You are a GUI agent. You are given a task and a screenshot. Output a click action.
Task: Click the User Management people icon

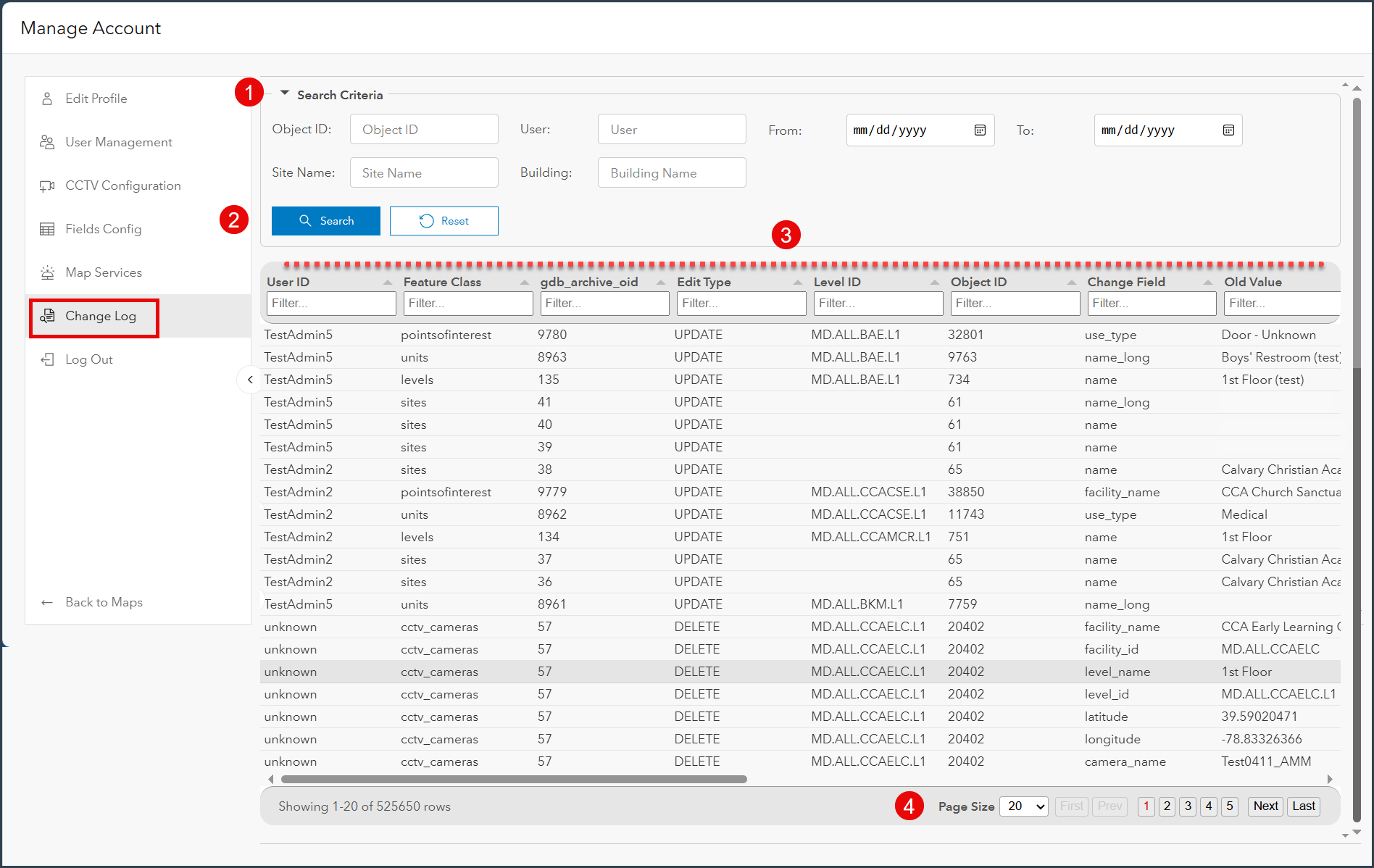point(47,142)
